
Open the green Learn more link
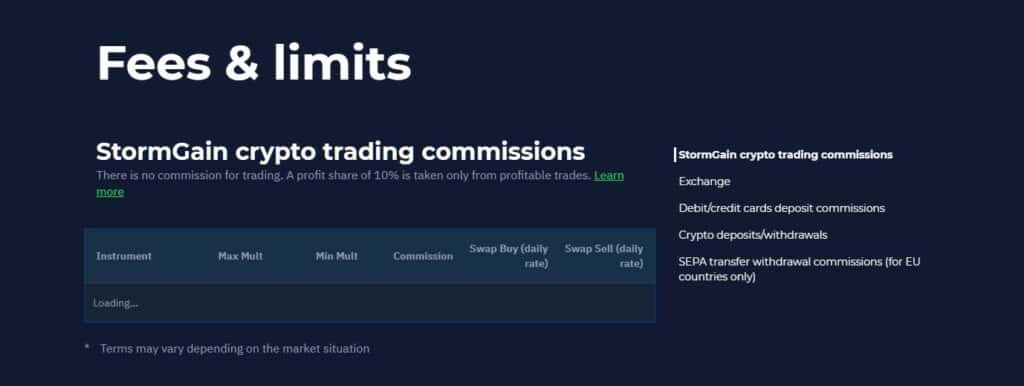[x=609, y=176]
